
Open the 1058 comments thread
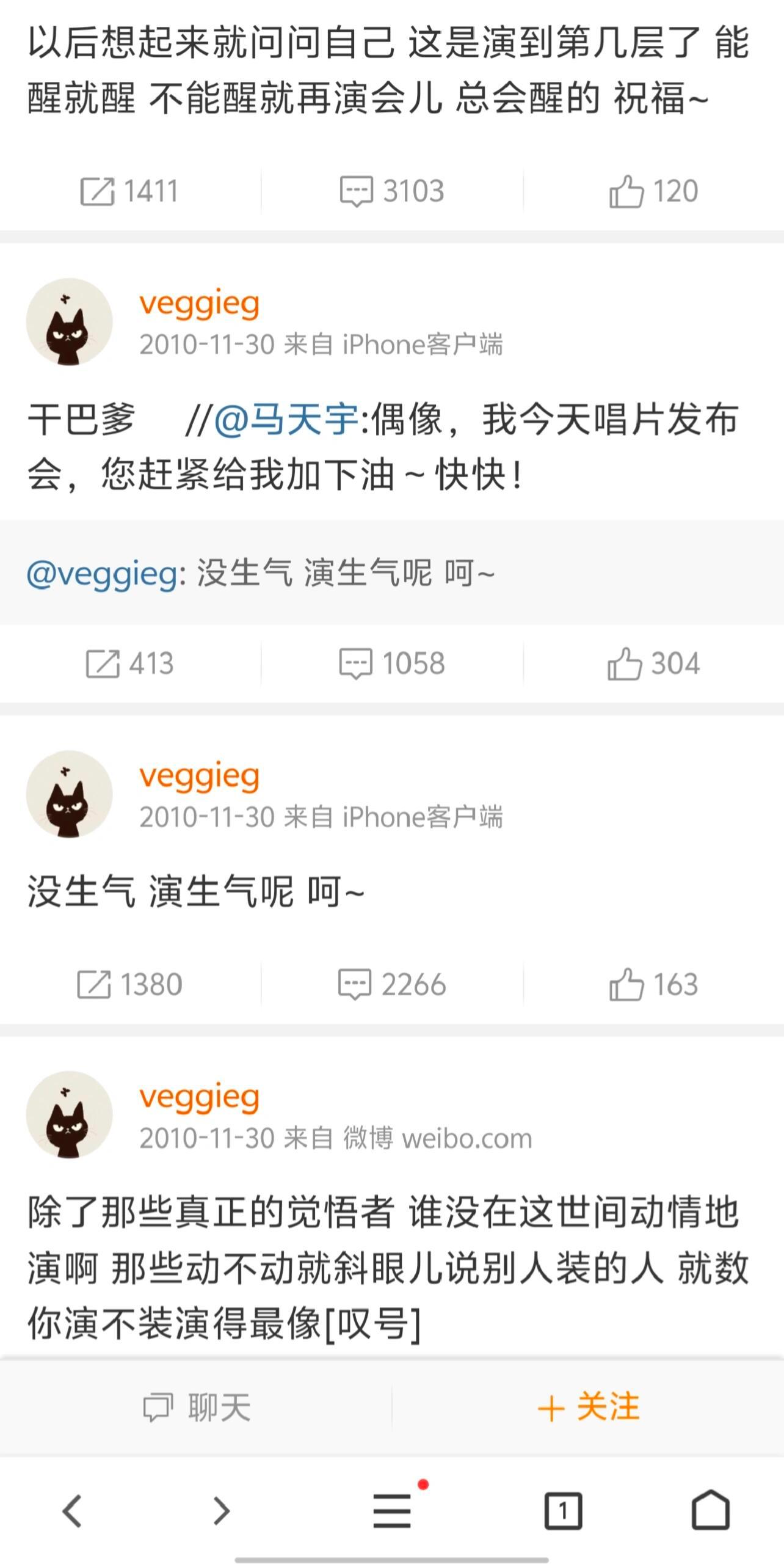coord(391,663)
